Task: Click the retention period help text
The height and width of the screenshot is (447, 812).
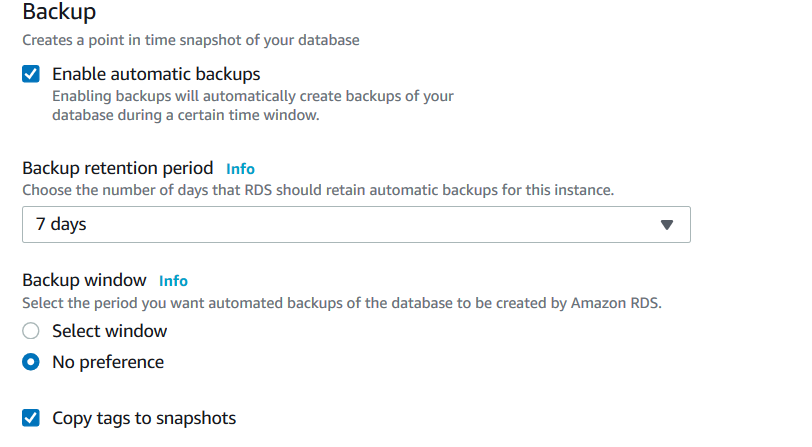Action: point(318,190)
